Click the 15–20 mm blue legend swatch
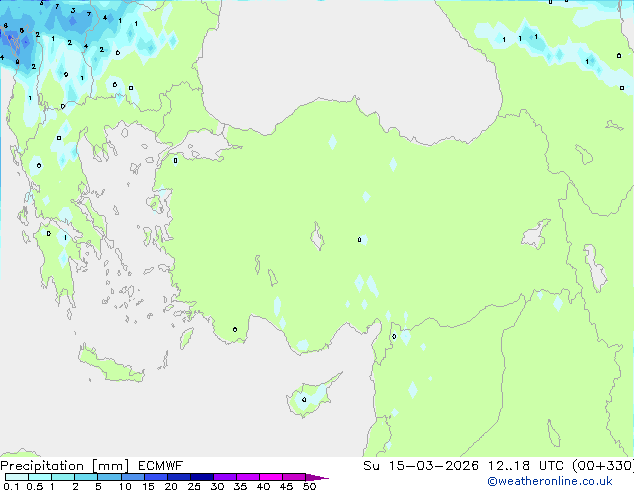This screenshot has height=490, width=634. [156, 477]
